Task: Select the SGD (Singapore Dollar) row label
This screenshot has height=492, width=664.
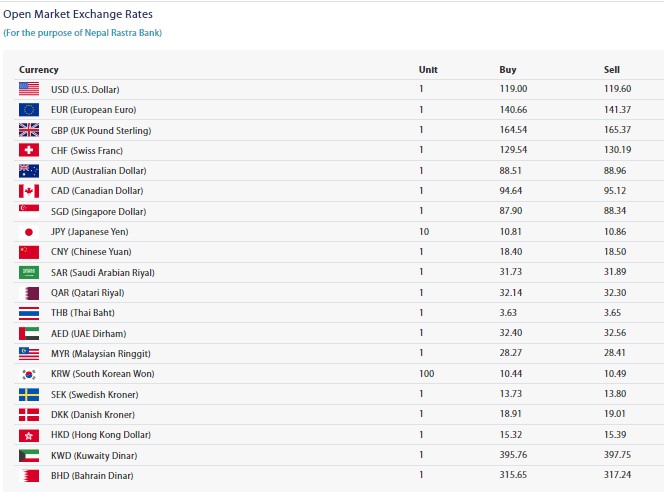Action: [98, 212]
